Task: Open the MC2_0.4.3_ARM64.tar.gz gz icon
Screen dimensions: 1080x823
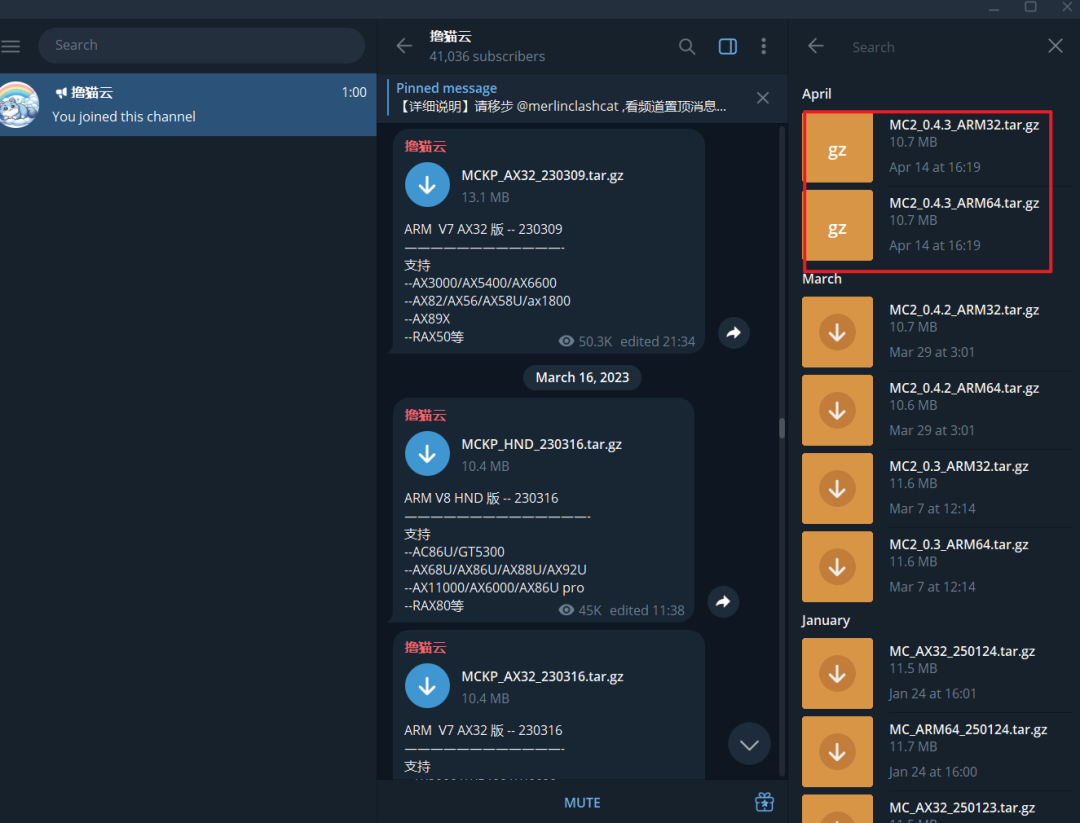Action: point(837,227)
